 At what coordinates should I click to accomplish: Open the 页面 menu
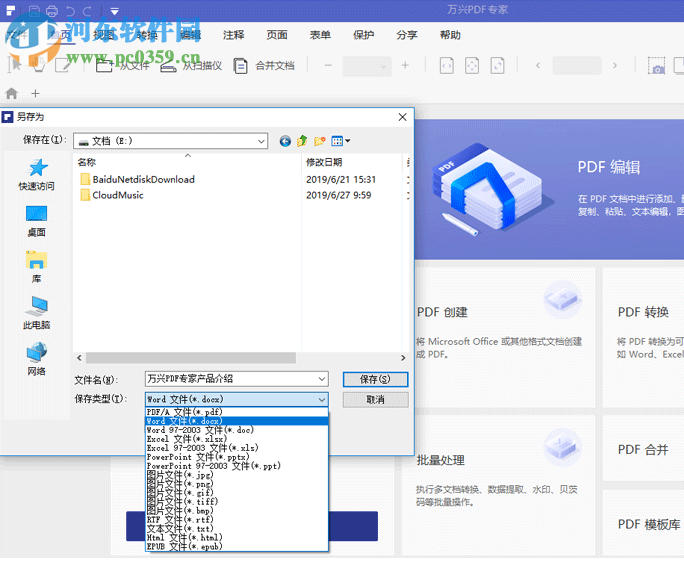click(x=277, y=35)
